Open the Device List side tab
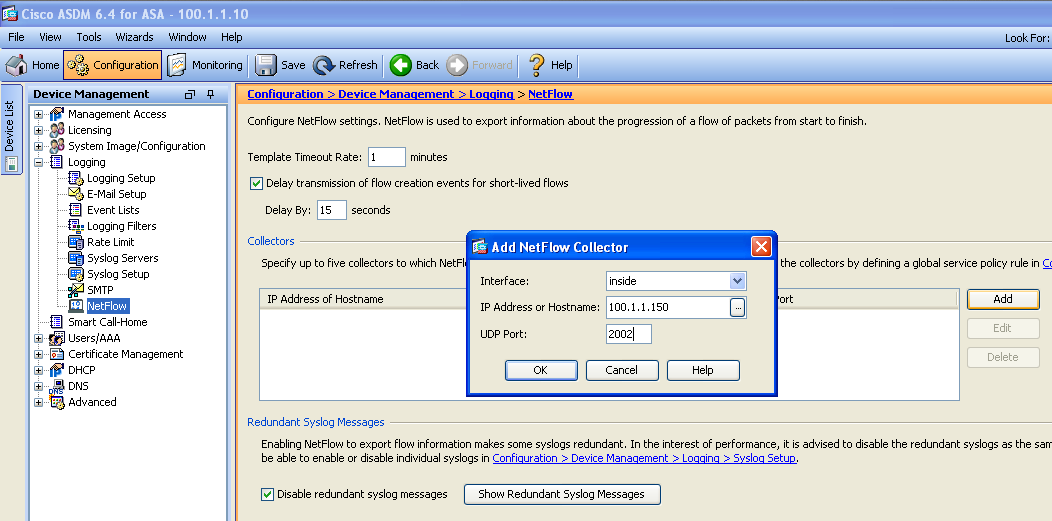The image size is (1052, 521). pos(10,125)
